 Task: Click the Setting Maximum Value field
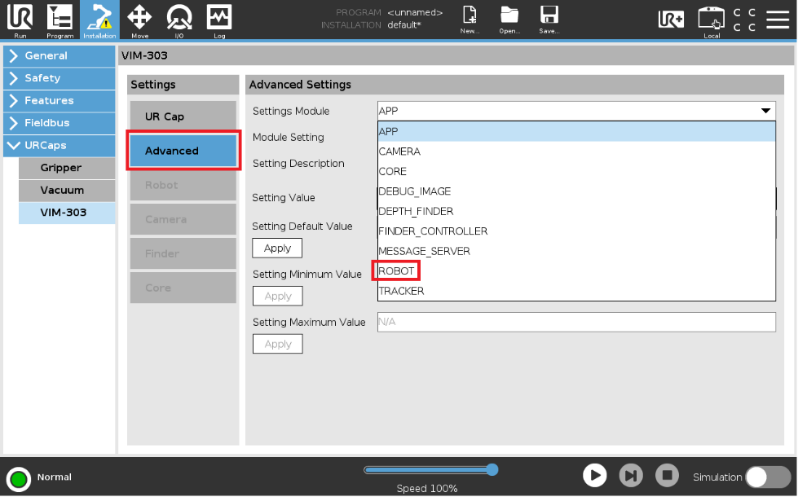pyautogui.click(x=576, y=322)
